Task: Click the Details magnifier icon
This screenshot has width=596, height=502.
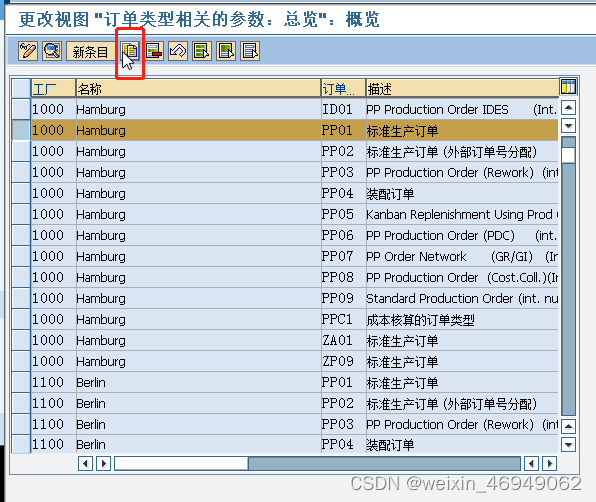Action: (52, 51)
